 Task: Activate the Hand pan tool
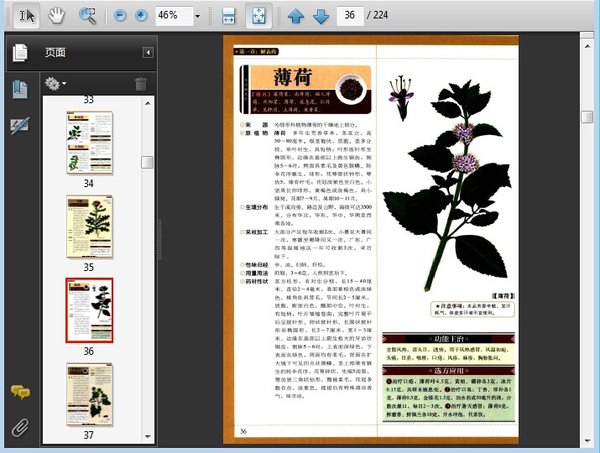click(57, 16)
